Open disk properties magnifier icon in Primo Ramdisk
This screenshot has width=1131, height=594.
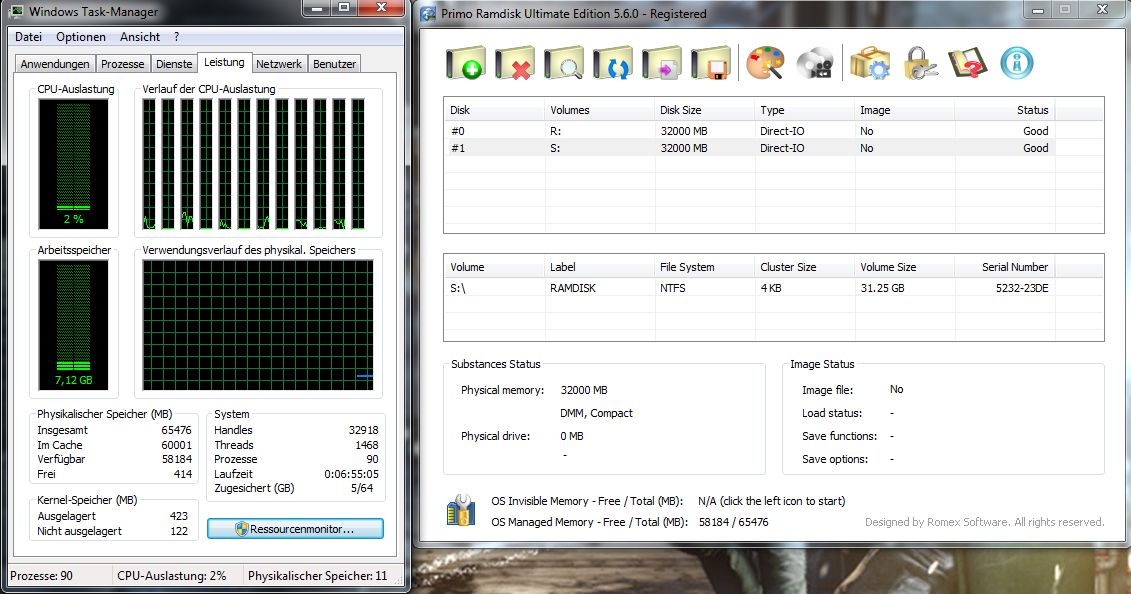coord(563,63)
